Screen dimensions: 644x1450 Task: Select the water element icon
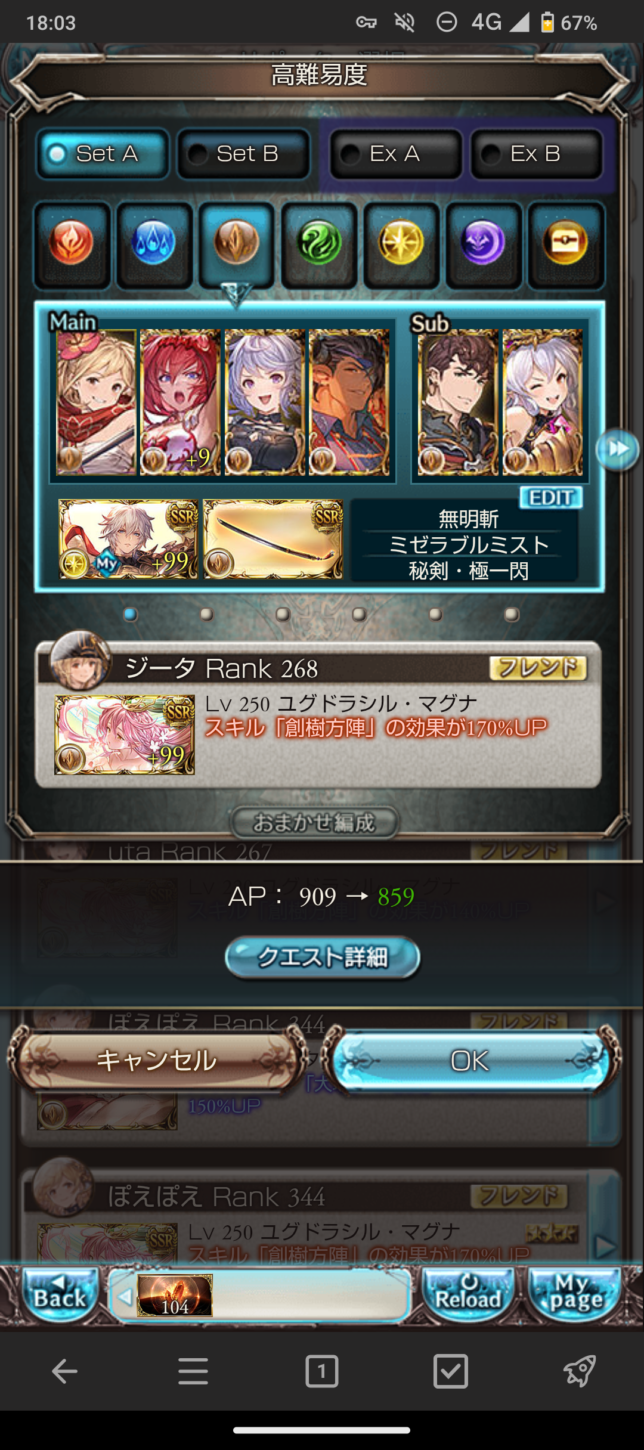click(154, 243)
